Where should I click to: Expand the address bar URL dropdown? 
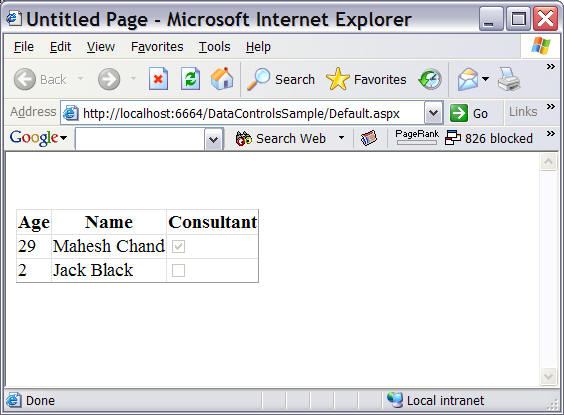coord(433,113)
